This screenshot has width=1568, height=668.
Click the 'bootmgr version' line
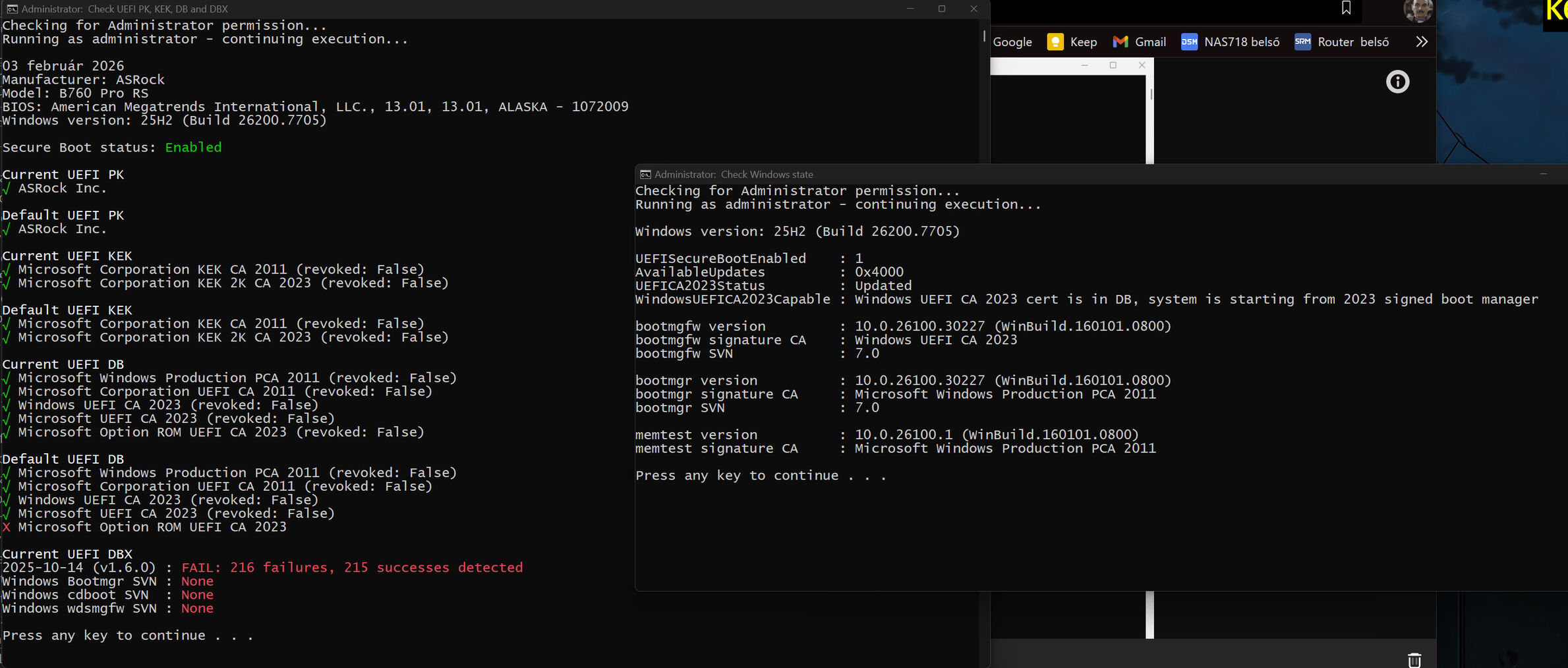point(903,380)
